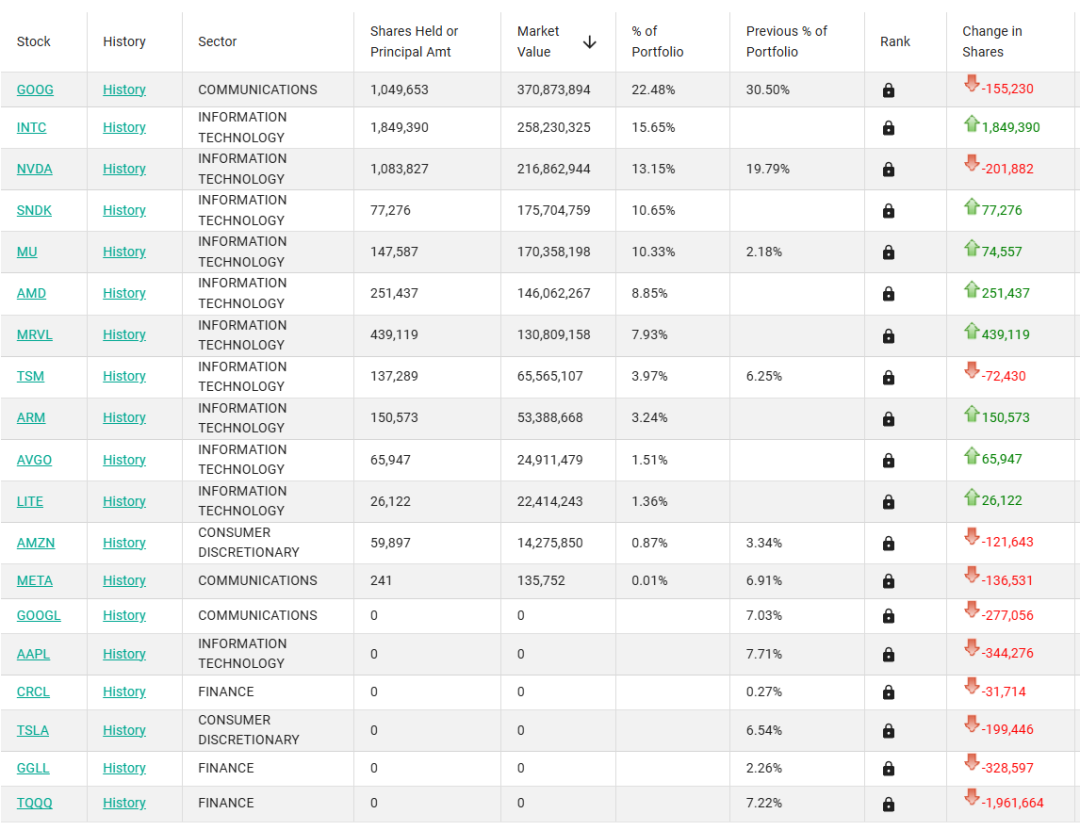Click the lock icon in MU row
1080x830 pixels.
889,251
